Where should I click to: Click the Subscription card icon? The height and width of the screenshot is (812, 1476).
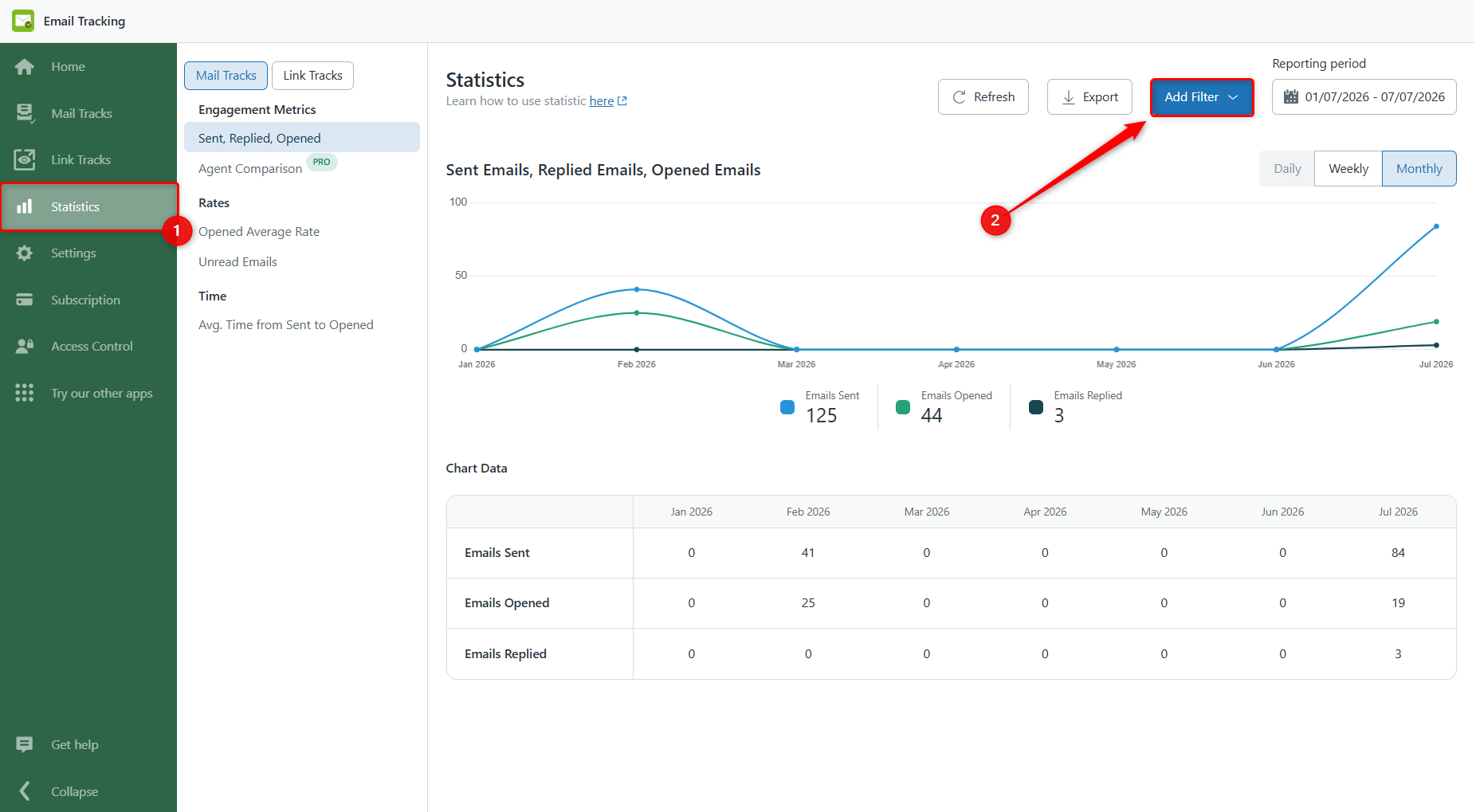tap(25, 300)
